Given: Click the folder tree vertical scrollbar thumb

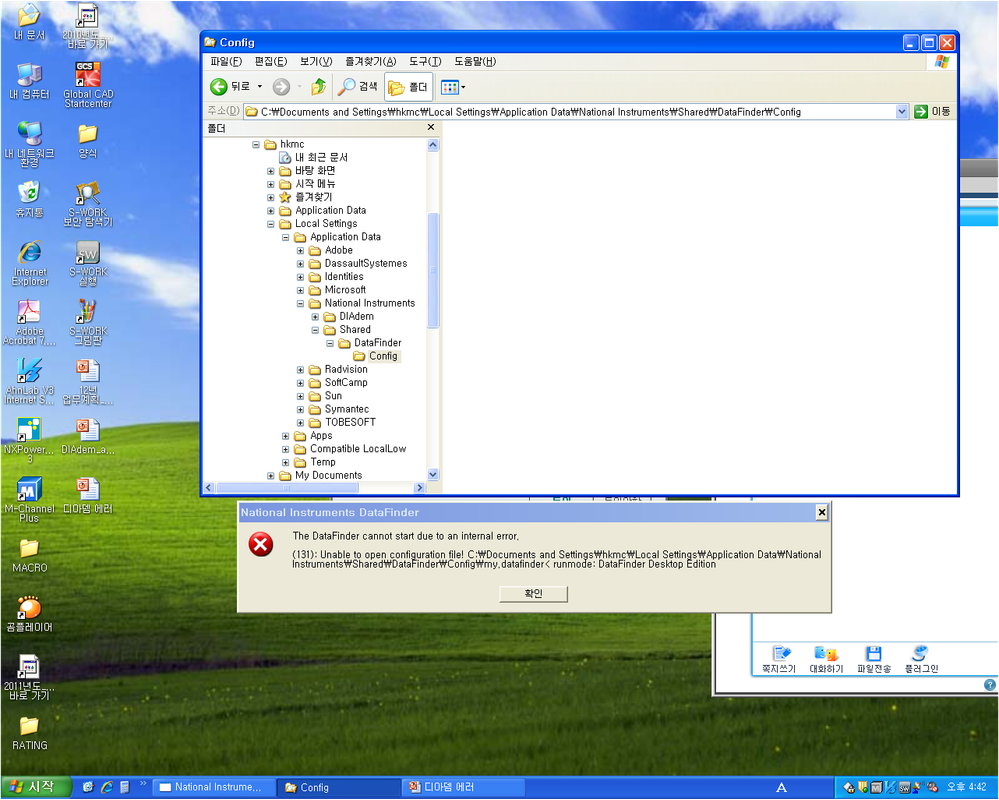Looking at the screenshot, I should (433, 270).
